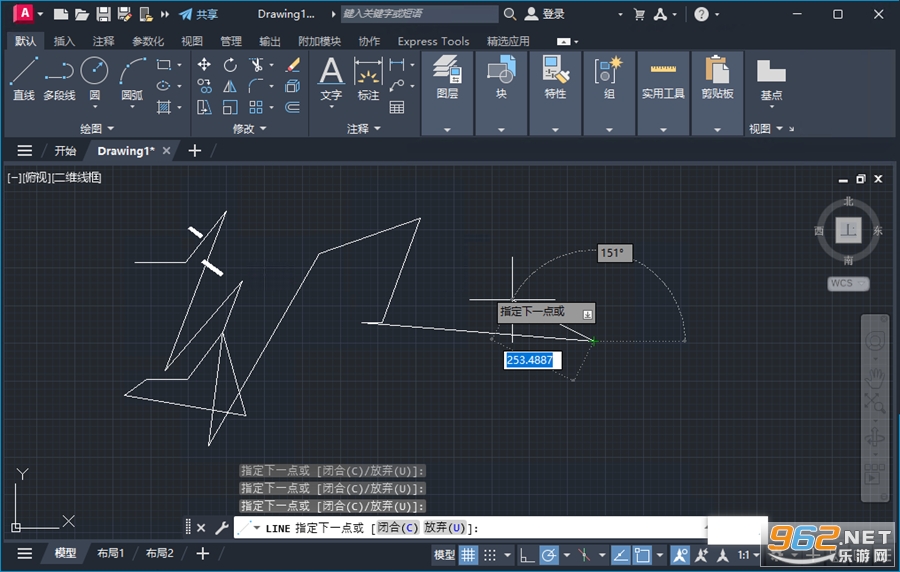Click the dynamic distance input 253.4887

[532, 360]
